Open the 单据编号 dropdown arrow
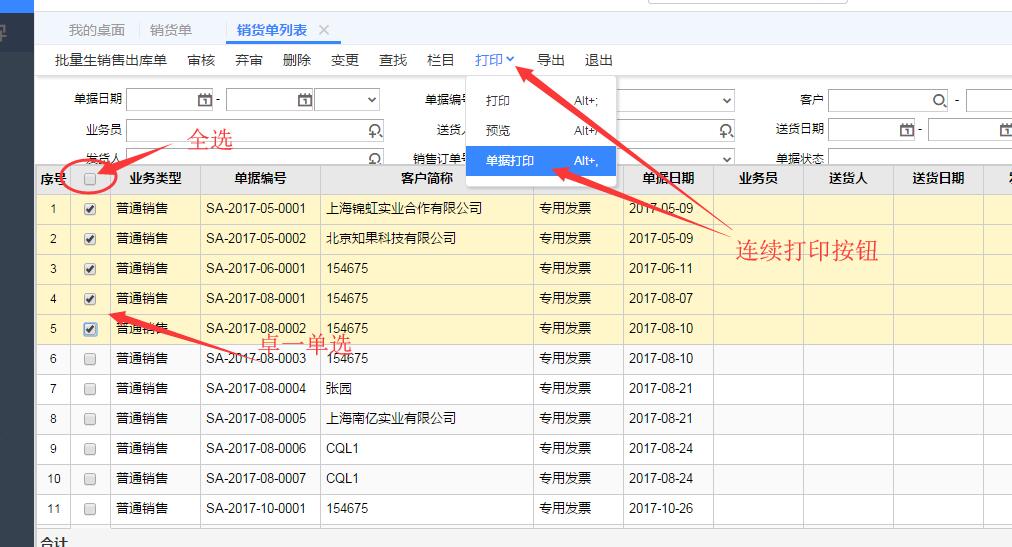1012x547 pixels. click(726, 100)
